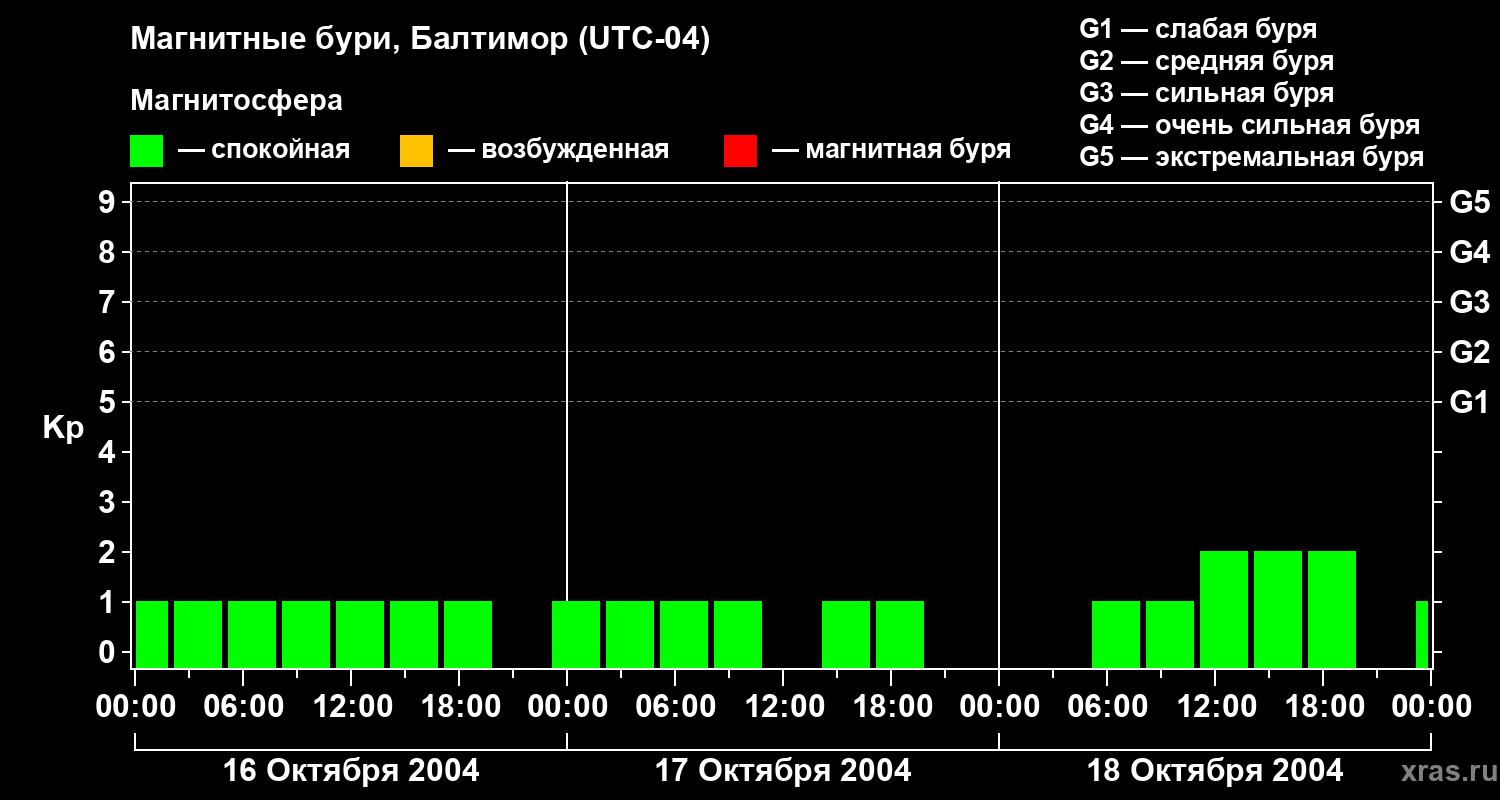Click the '12:00' tick label under 17 Октября
Image resolution: width=1500 pixels, height=800 pixels.
[783, 707]
